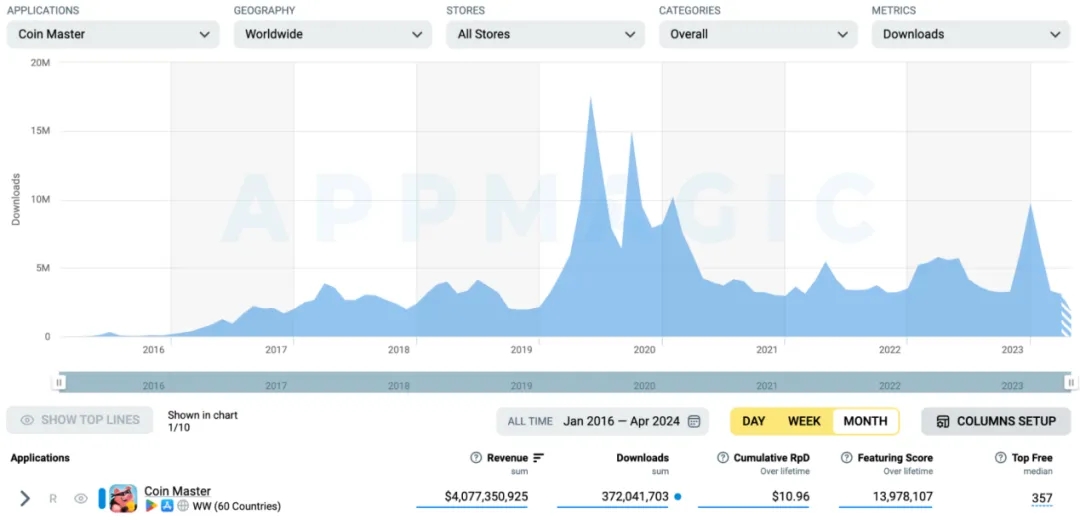Click the App Store icon under Coin Master
1080x520 pixels.
167,506
